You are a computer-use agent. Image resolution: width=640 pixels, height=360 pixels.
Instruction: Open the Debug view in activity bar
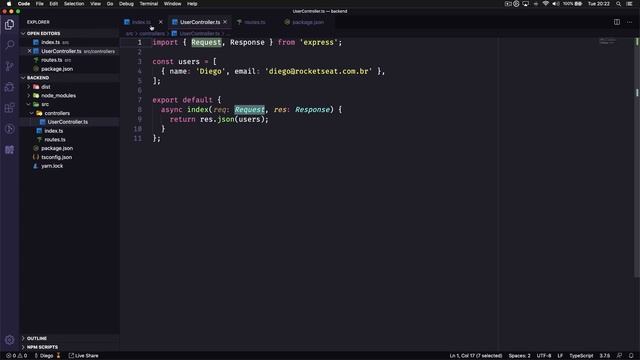pyautogui.click(x=9, y=87)
